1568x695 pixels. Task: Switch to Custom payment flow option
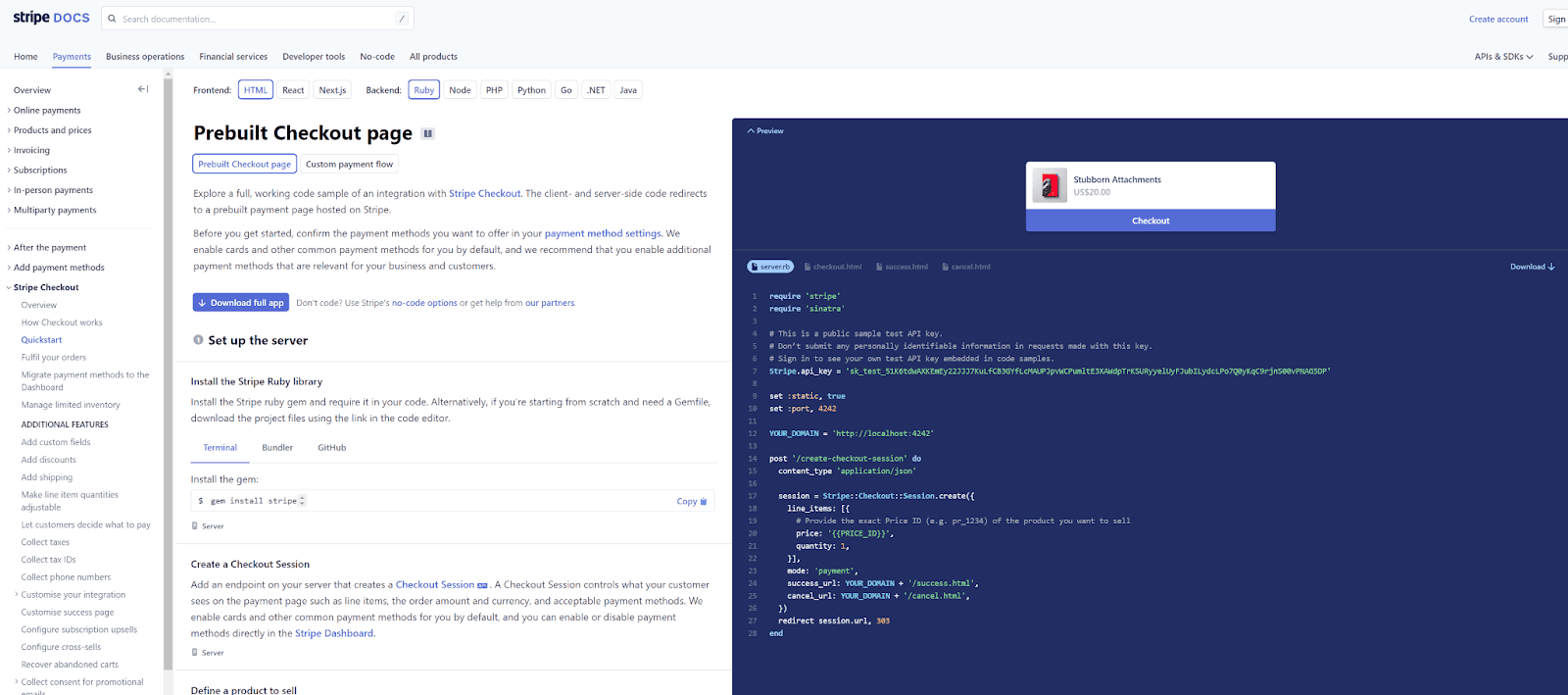point(349,165)
